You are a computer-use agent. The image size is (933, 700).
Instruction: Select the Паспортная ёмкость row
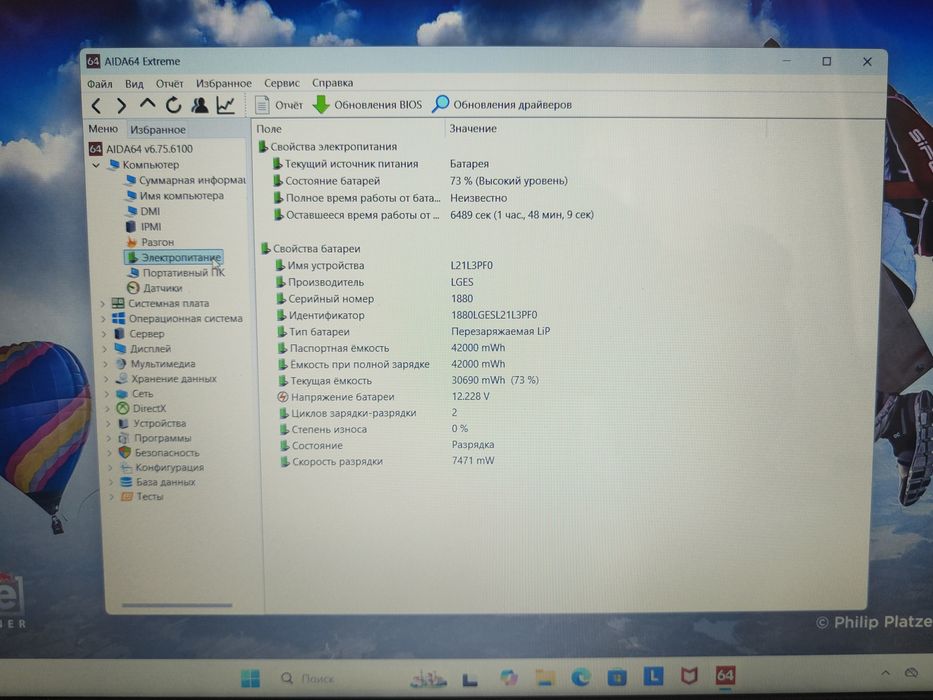click(392, 348)
